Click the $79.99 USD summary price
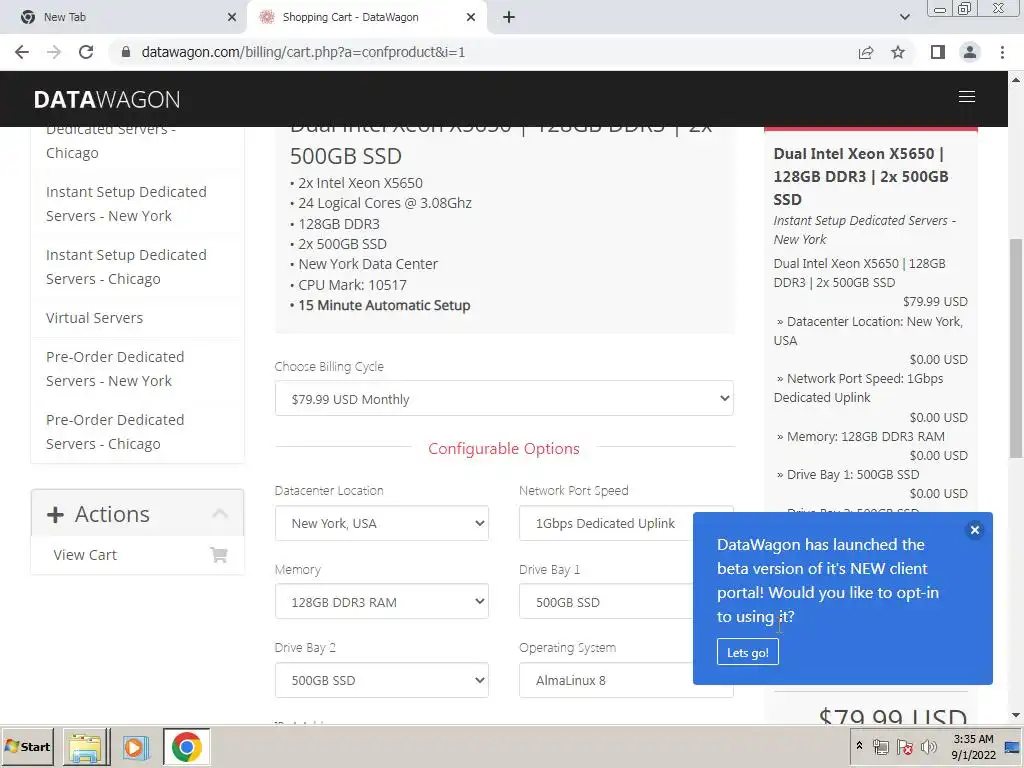Image resolution: width=1024 pixels, height=768 pixels. point(935,302)
